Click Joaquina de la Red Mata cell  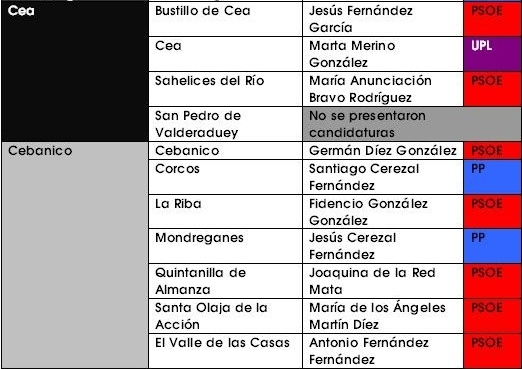(383, 281)
